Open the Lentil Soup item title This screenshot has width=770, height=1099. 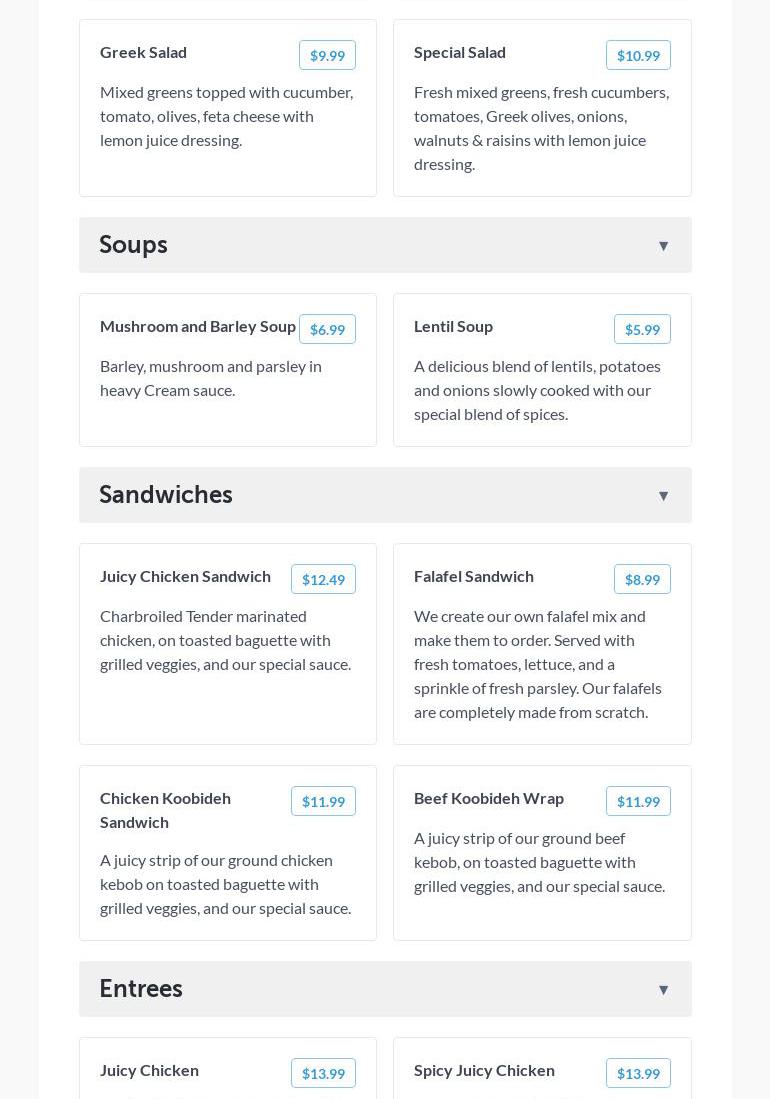tap(453, 326)
